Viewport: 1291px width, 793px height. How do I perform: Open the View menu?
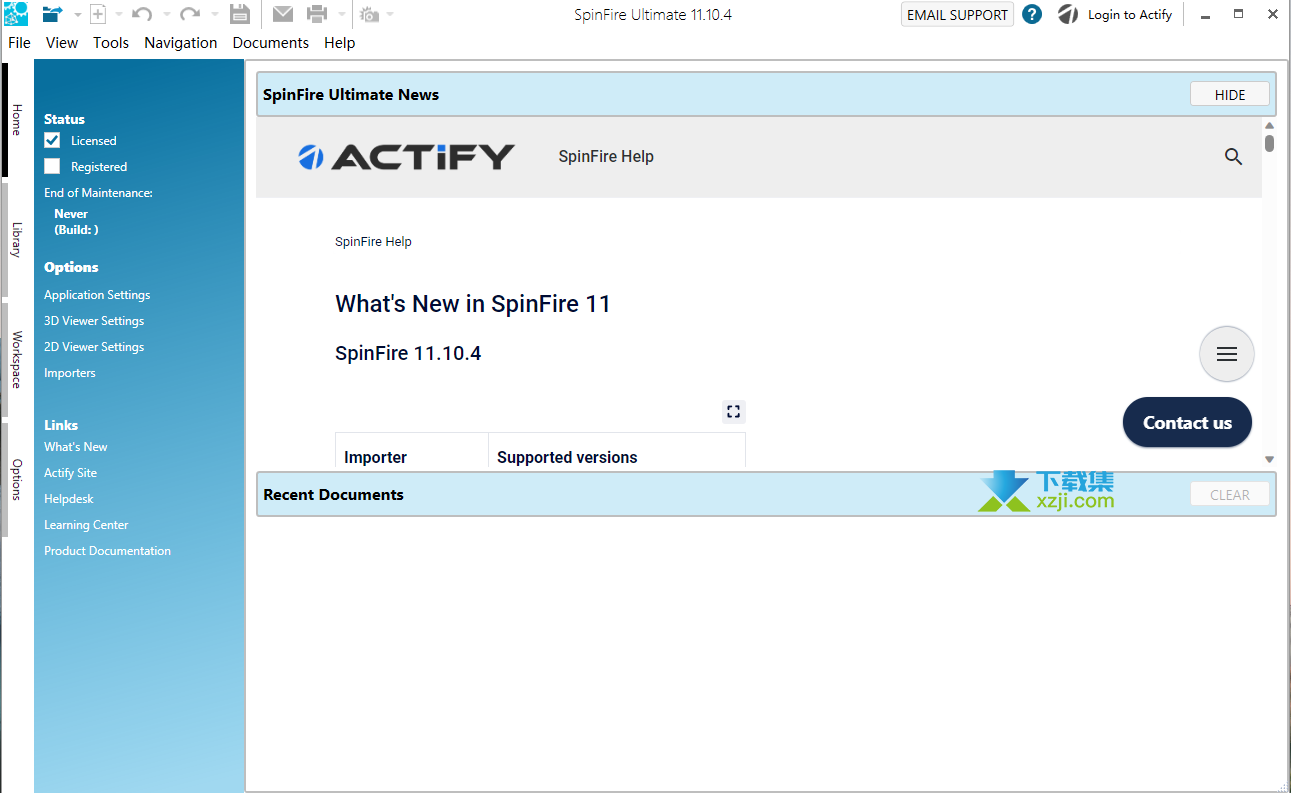click(62, 42)
